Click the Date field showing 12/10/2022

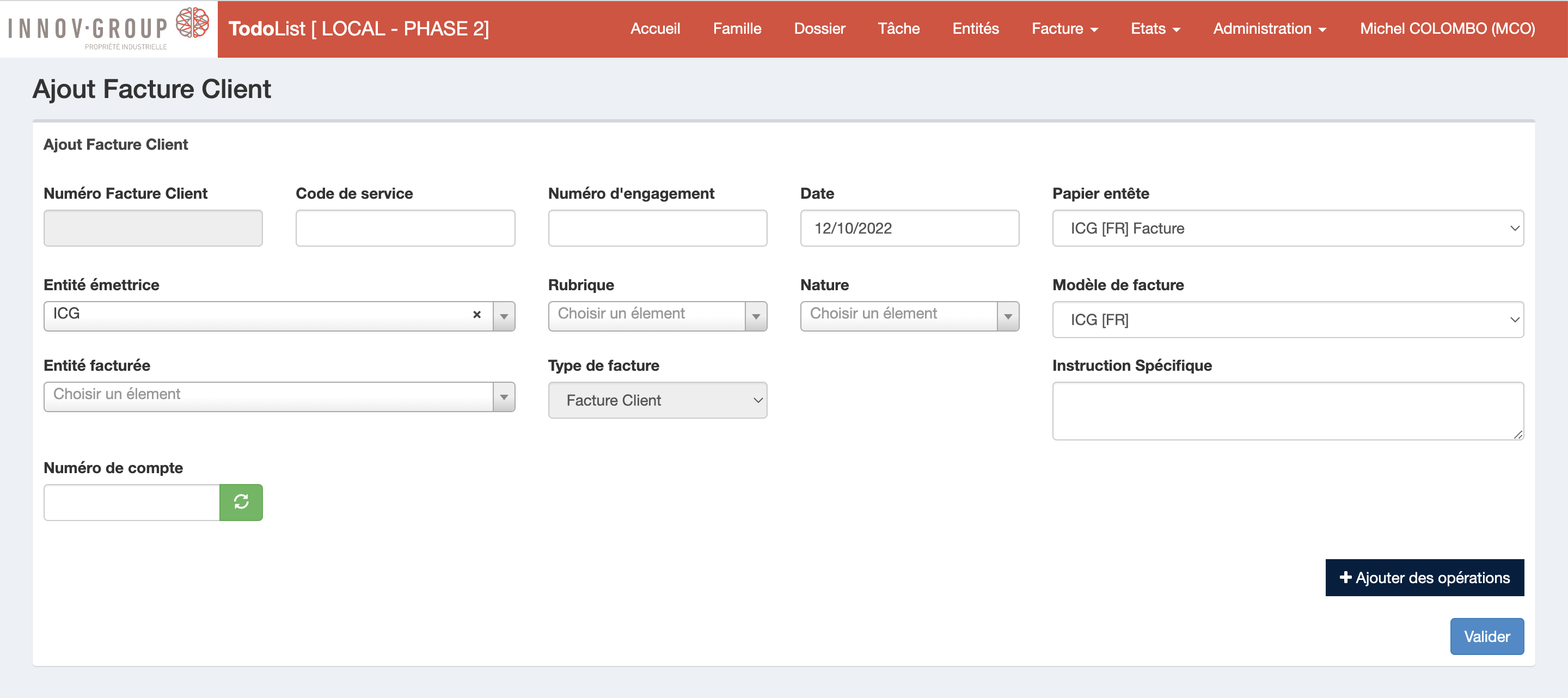[x=909, y=228]
